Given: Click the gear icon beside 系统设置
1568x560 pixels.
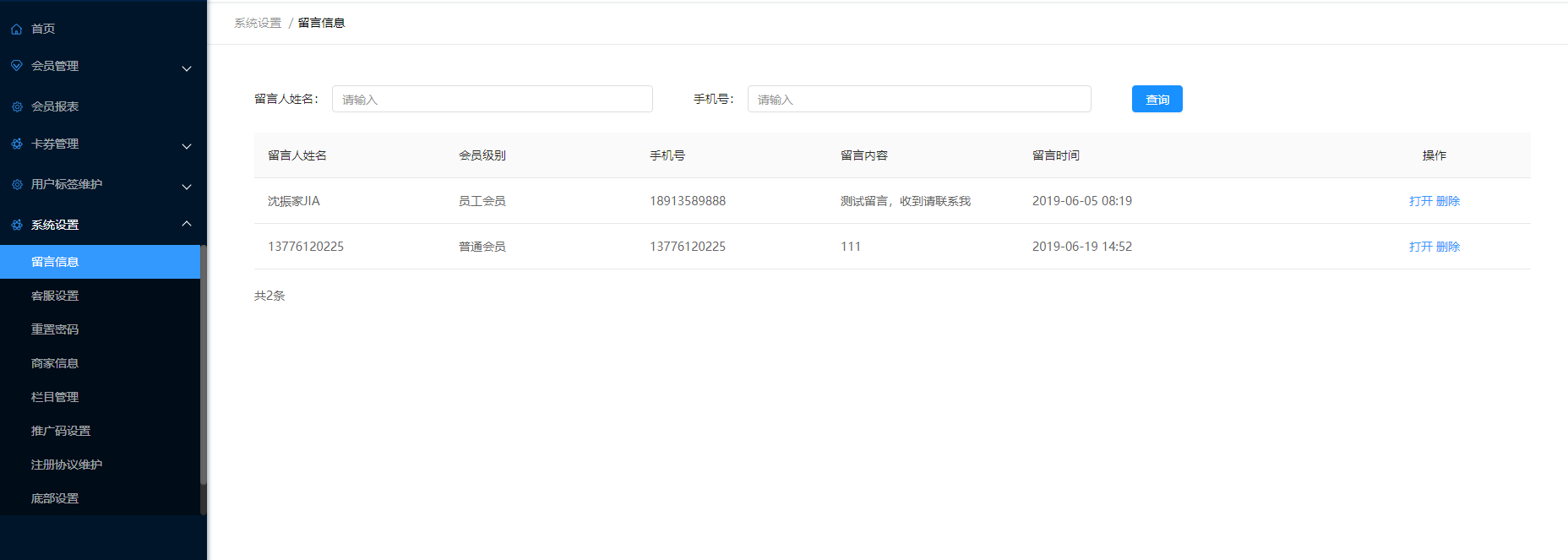Looking at the screenshot, I should coord(17,226).
